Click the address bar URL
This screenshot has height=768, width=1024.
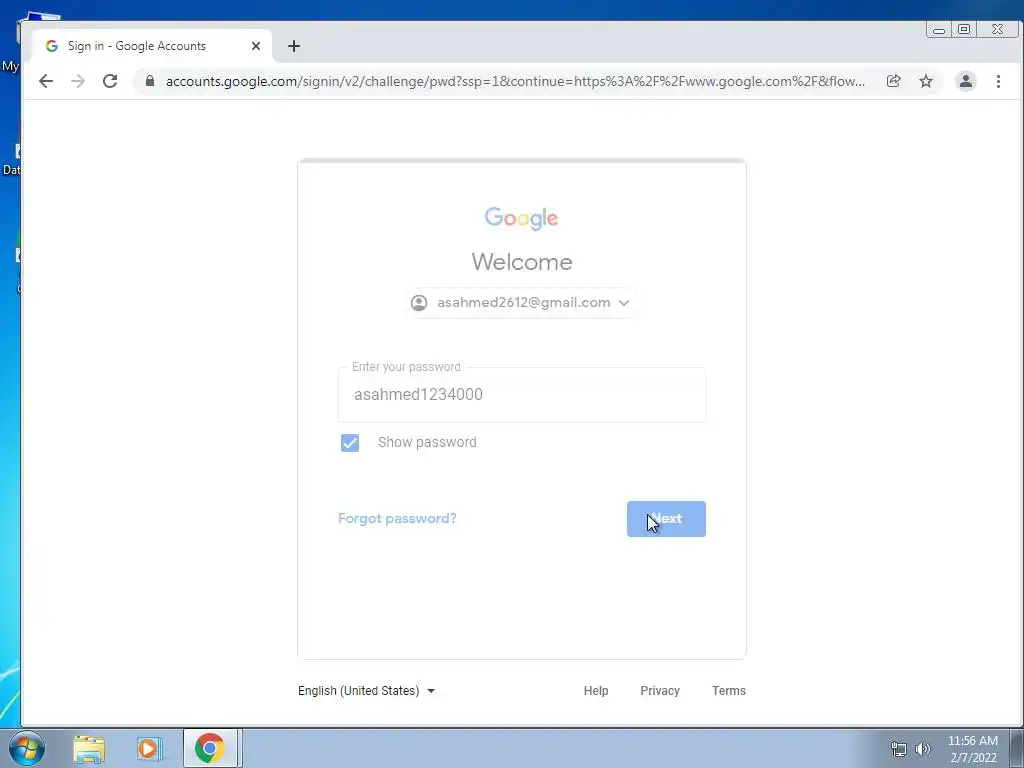(x=515, y=81)
